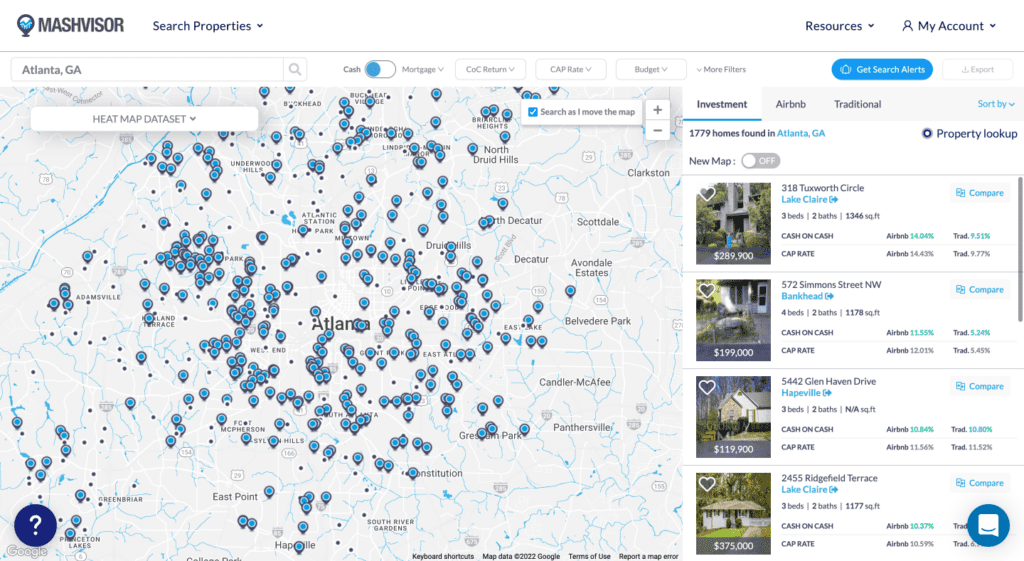This screenshot has width=1024, height=561.
Task: Click the Export button
Action: 978,69
